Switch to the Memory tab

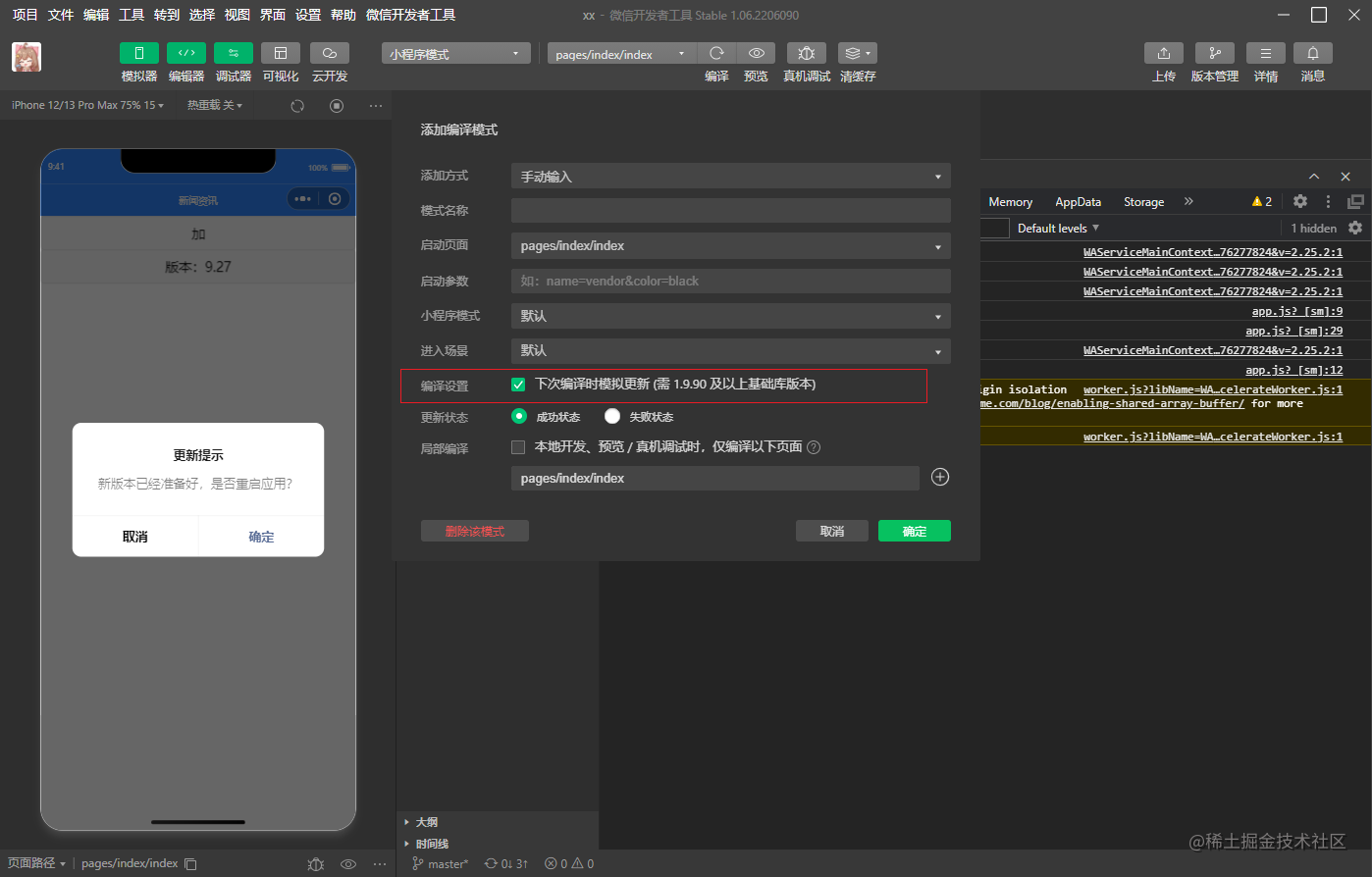1011,201
